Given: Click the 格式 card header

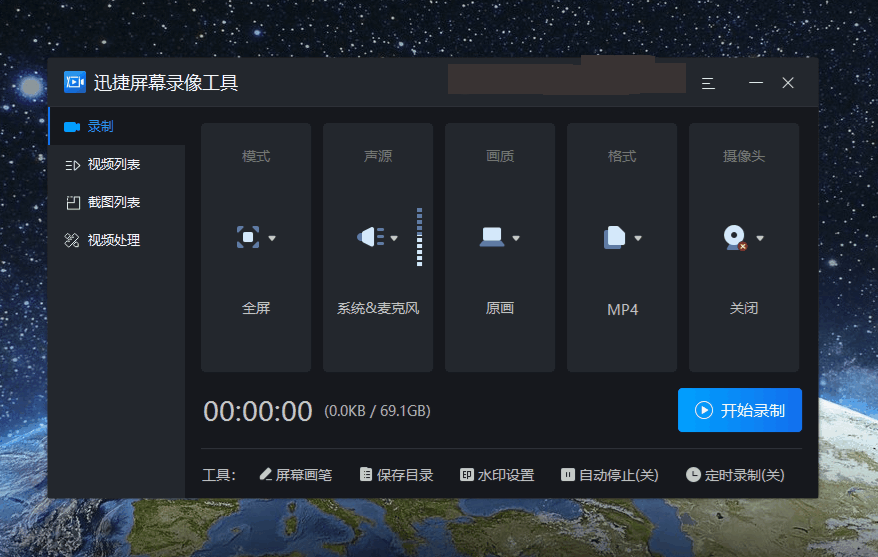Looking at the screenshot, I should click(622, 156).
